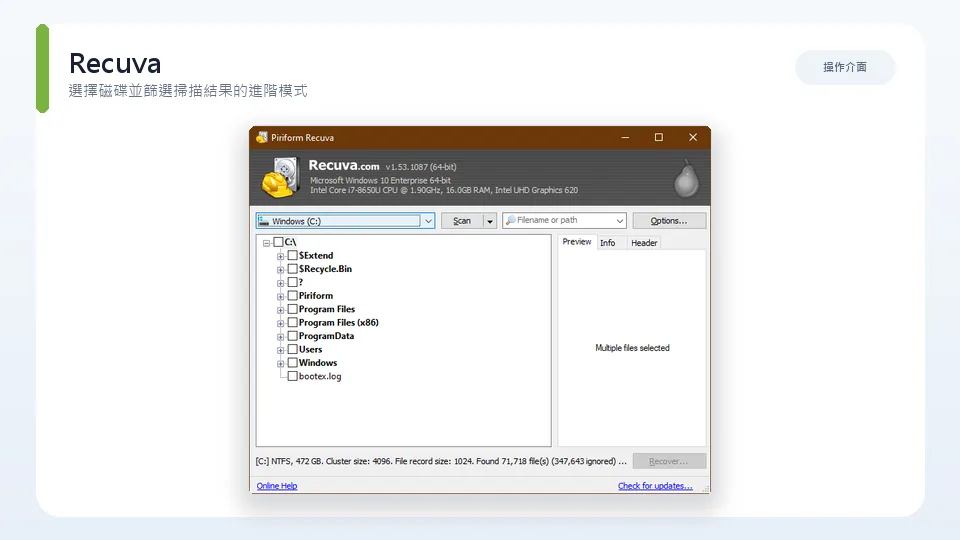Select the bootex.log file name
The width and height of the screenshot is (960, 540).
(x=320, y=377)
